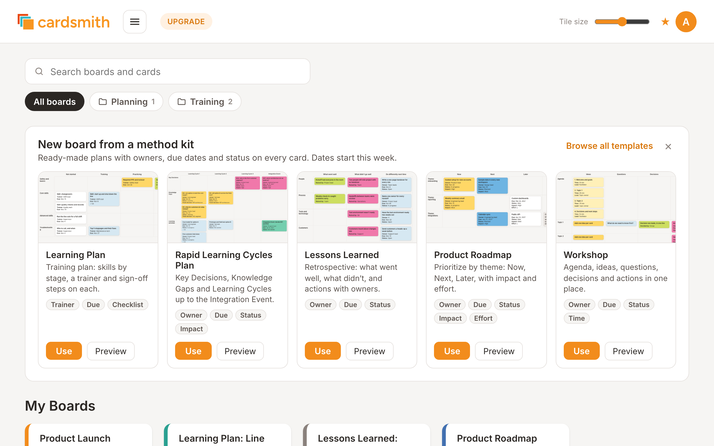Open Rapid Learning Cycles Plan thumbnail
The width and height of the screenshot is (714, 446).
[228, 207]
